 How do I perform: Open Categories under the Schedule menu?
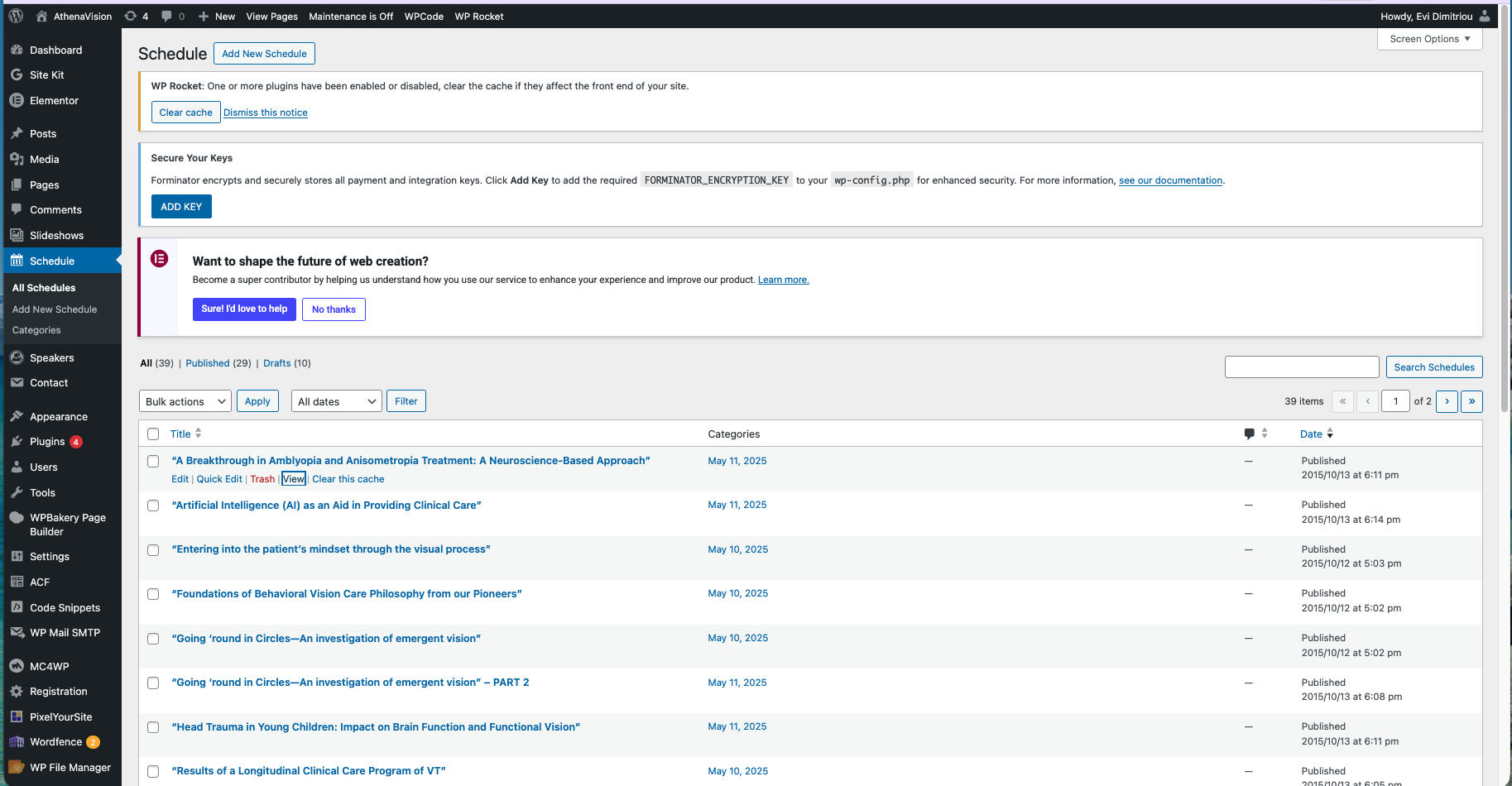point(36,329)
